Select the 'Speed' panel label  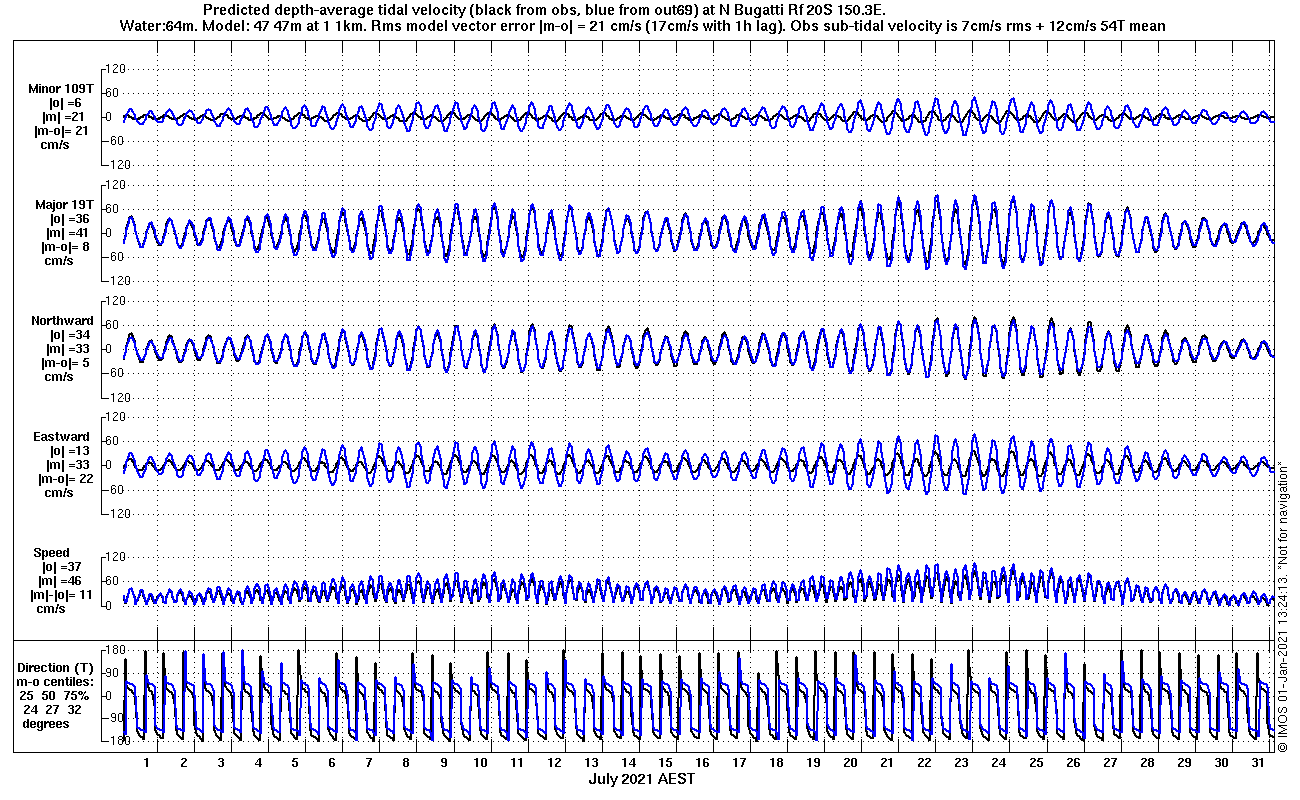click(x=52, y=553)
